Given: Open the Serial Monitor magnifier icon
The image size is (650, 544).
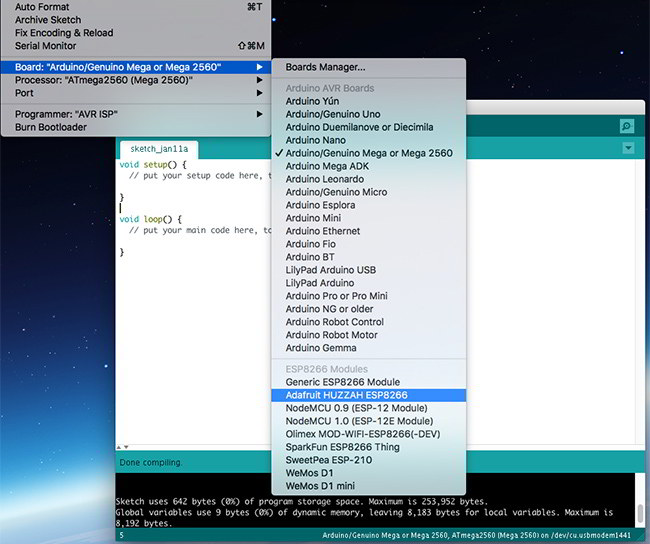Looking at the screenshot, I should pos(627,126).
